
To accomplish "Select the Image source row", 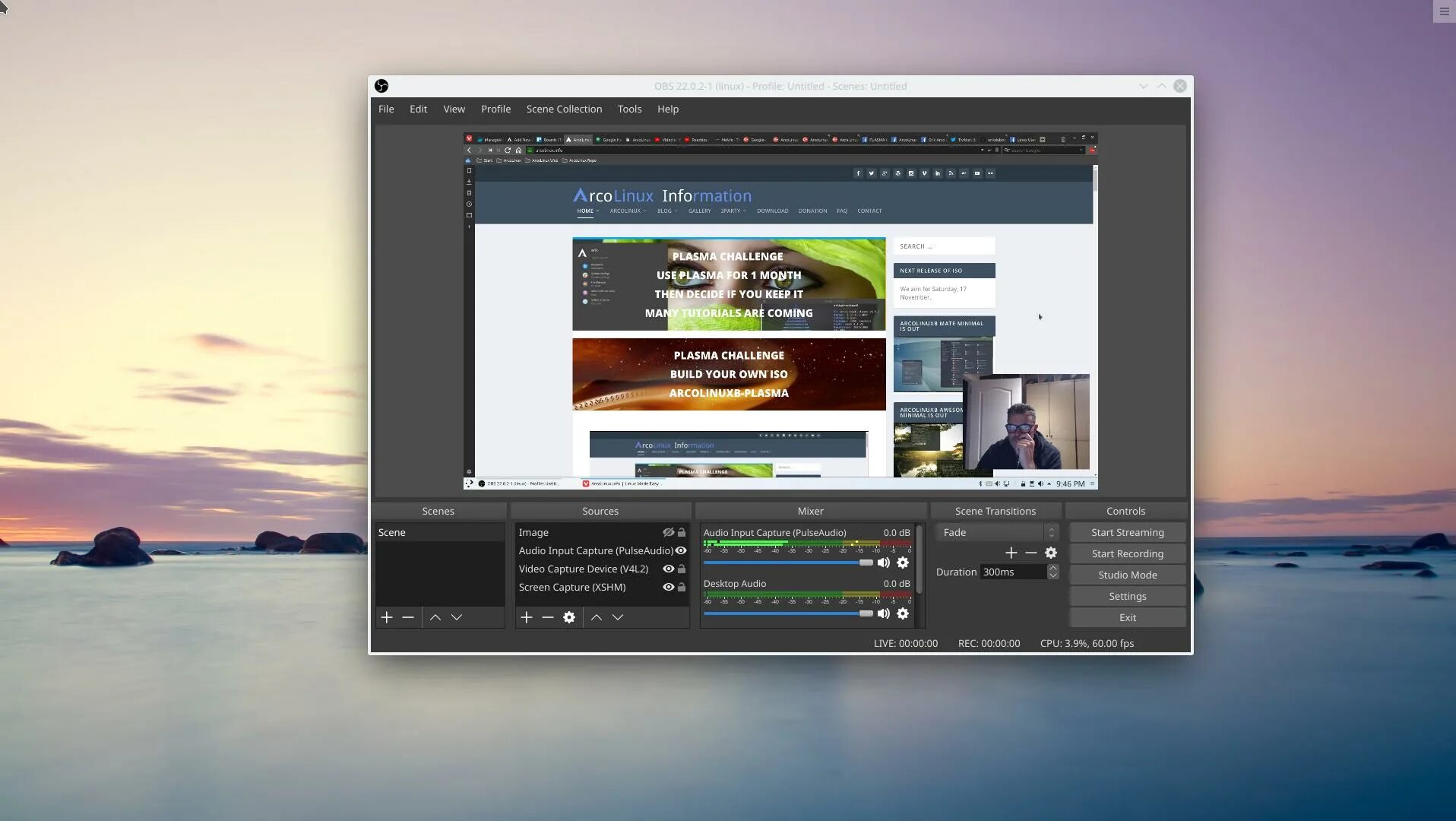I will [x=602, y=533].
